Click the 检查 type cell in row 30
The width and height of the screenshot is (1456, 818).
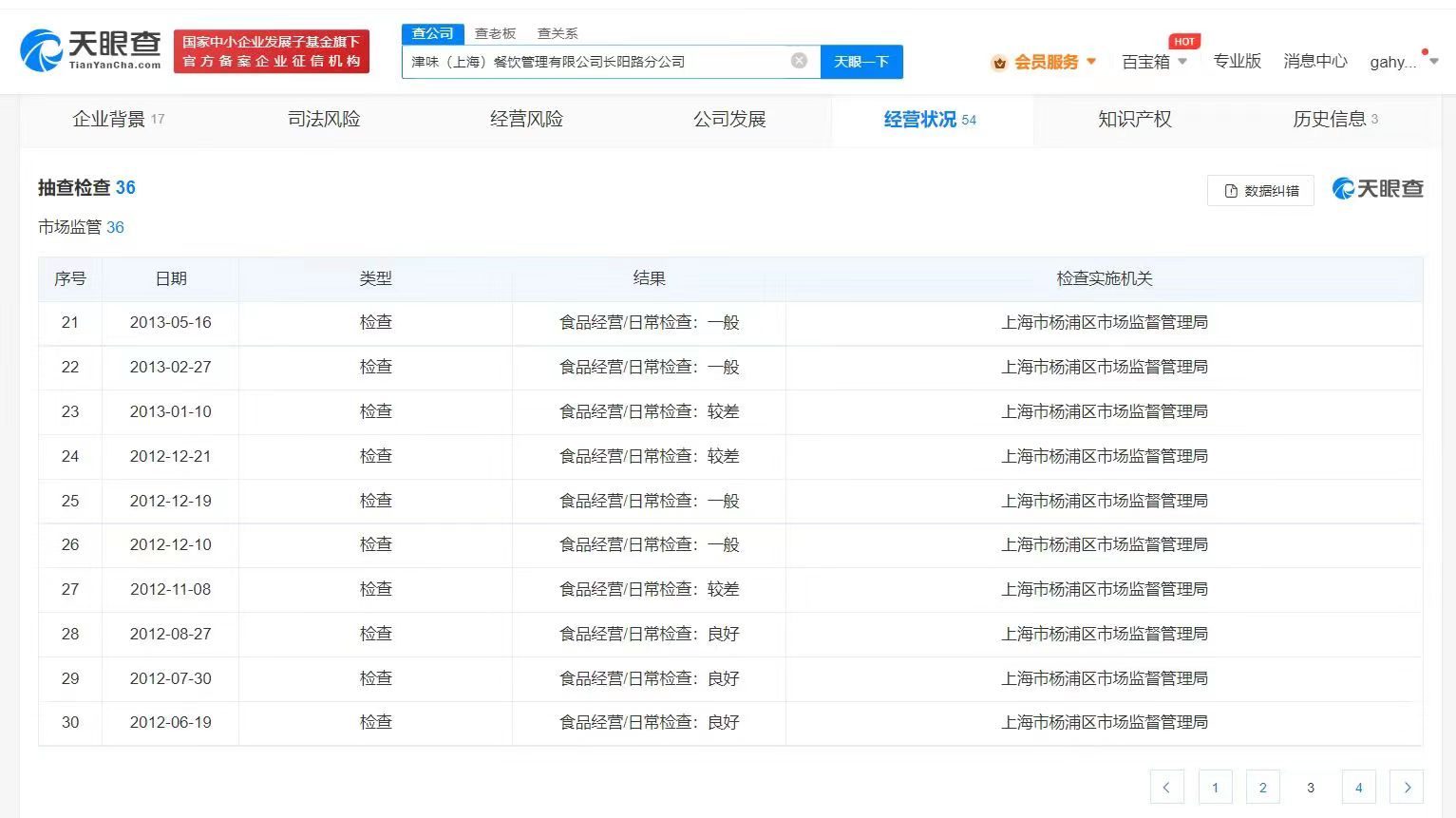click(x=375, y=722)
